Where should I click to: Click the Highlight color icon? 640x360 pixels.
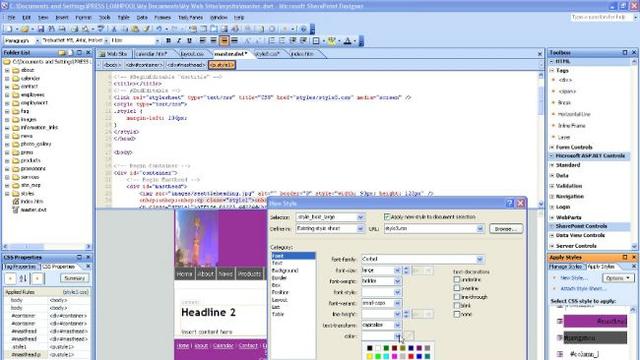[331, 41]
